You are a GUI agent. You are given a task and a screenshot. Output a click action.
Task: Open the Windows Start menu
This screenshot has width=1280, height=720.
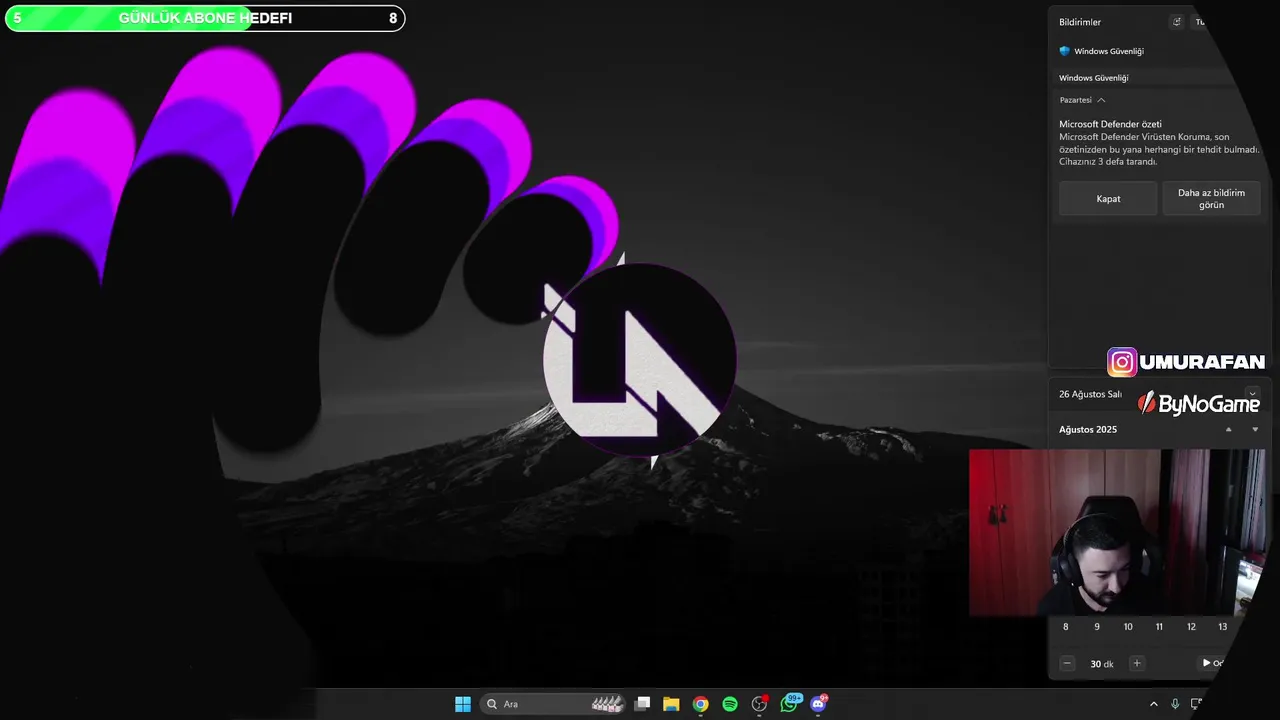tap(463, 704)
